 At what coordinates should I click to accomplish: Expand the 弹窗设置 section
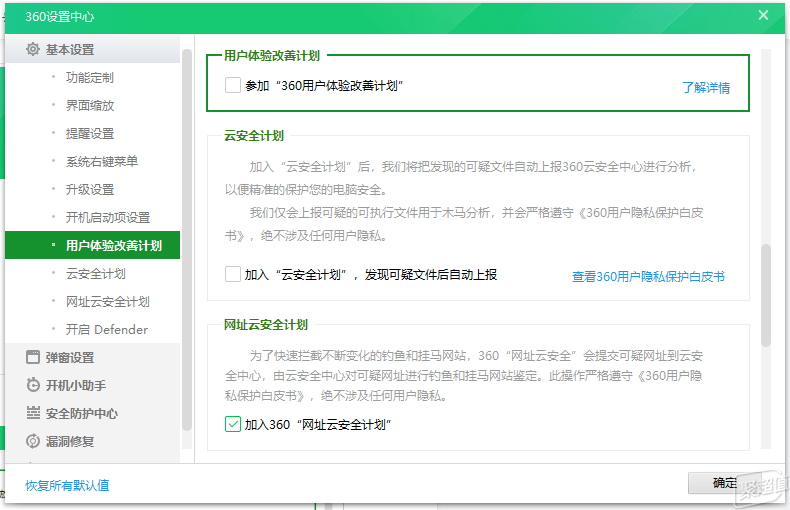[x=92, y=357]
